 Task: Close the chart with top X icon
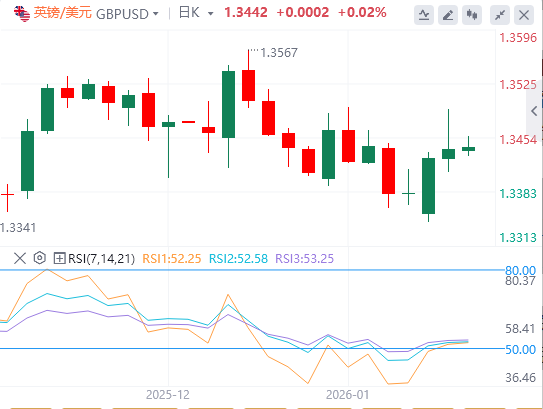click(524, 15)
